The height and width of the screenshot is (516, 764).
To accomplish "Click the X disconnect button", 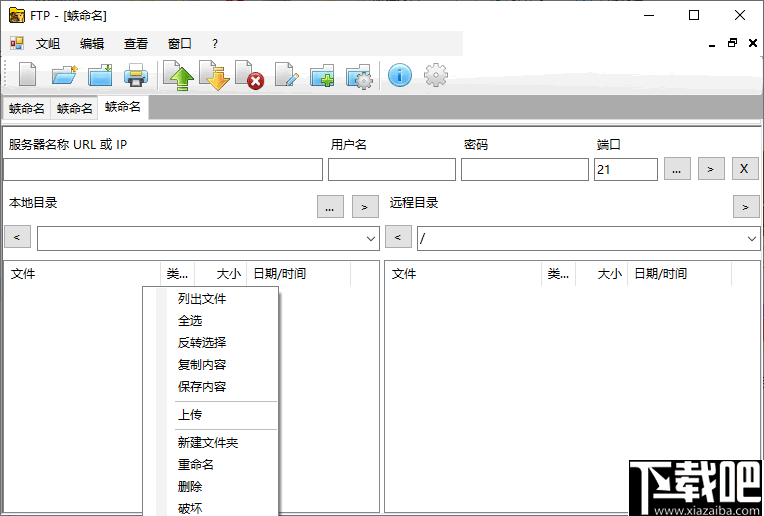I will pos(745,169).
